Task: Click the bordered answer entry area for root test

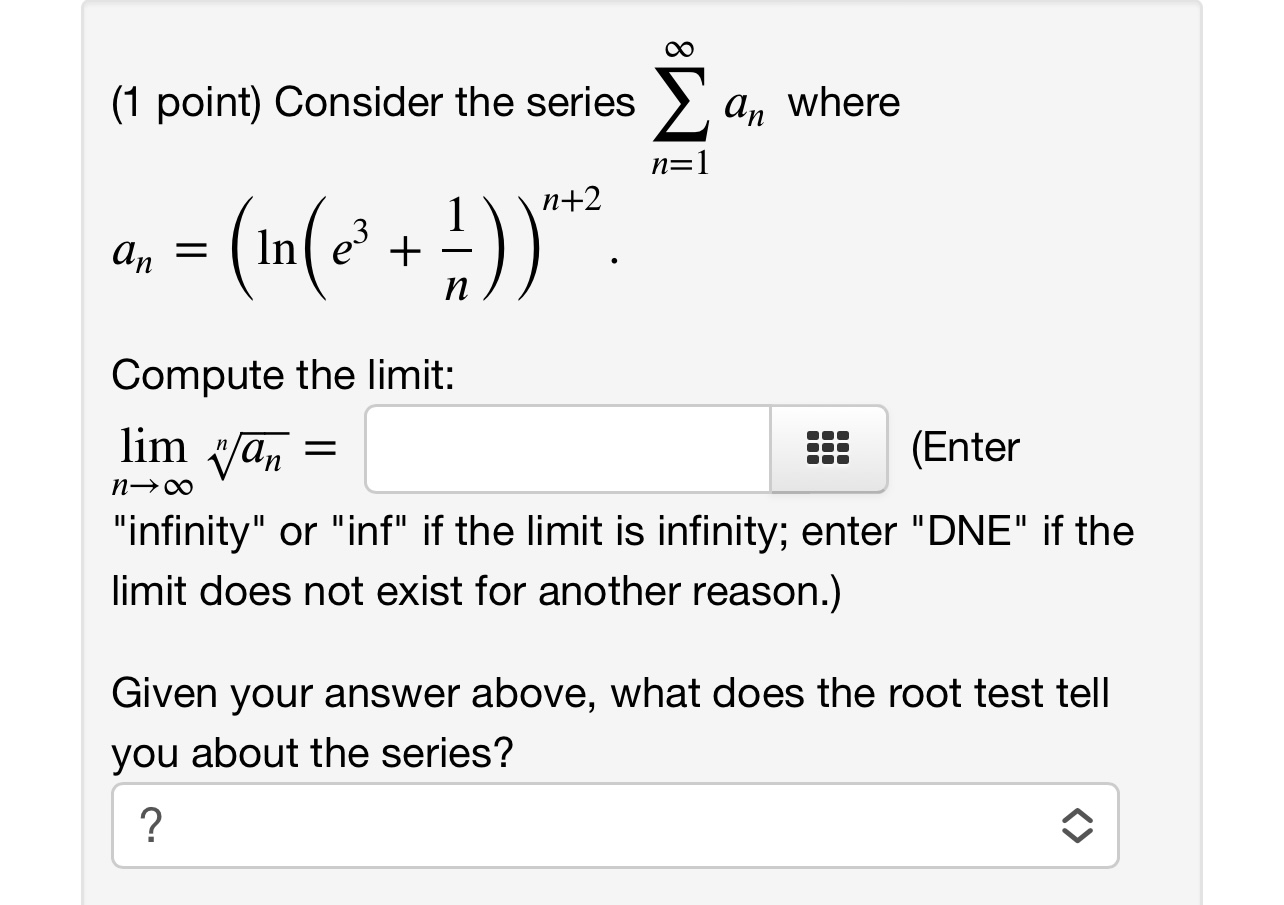Action: click(614, 825)
